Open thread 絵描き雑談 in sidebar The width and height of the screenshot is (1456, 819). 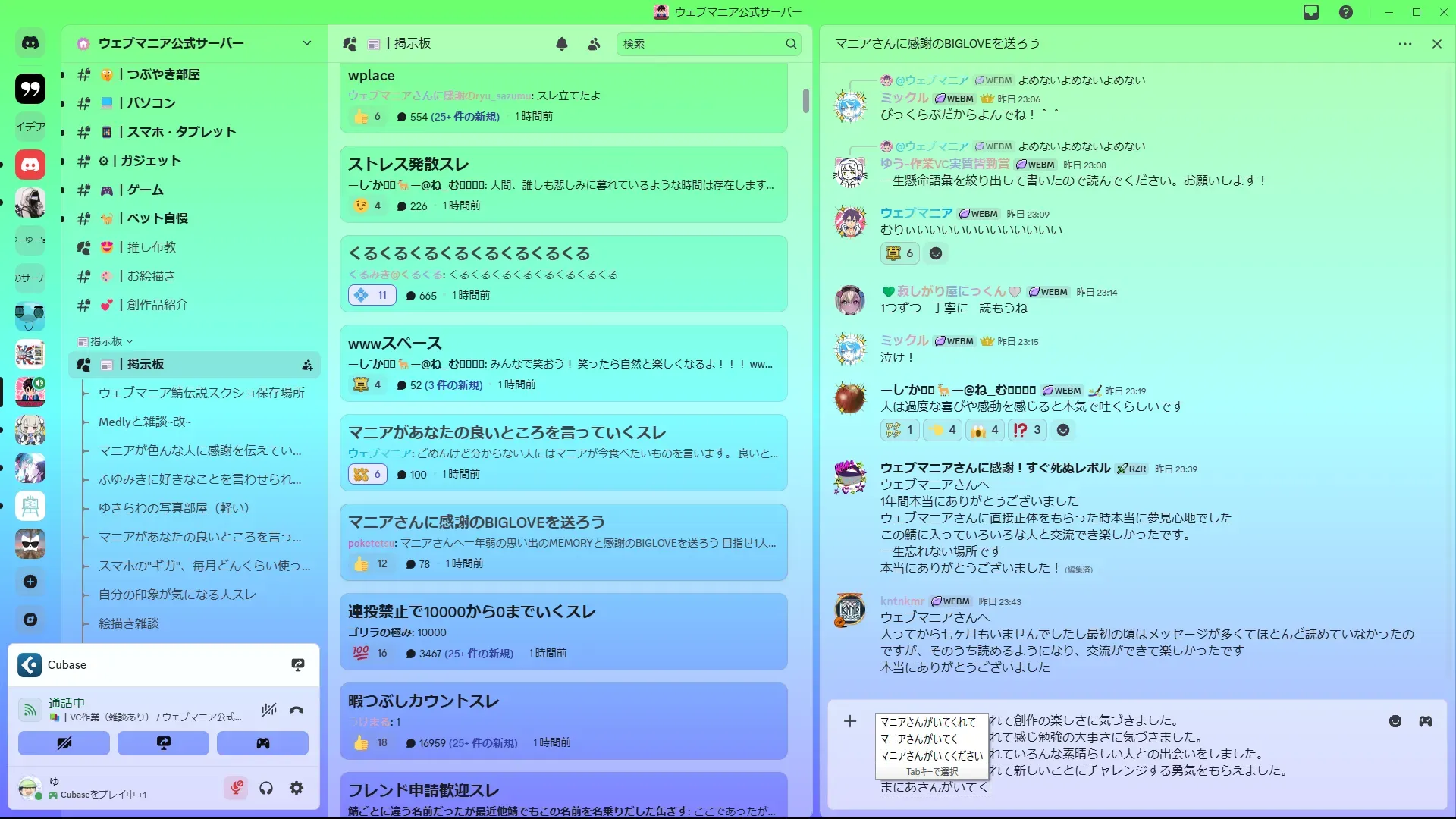[x=129, y=623]
